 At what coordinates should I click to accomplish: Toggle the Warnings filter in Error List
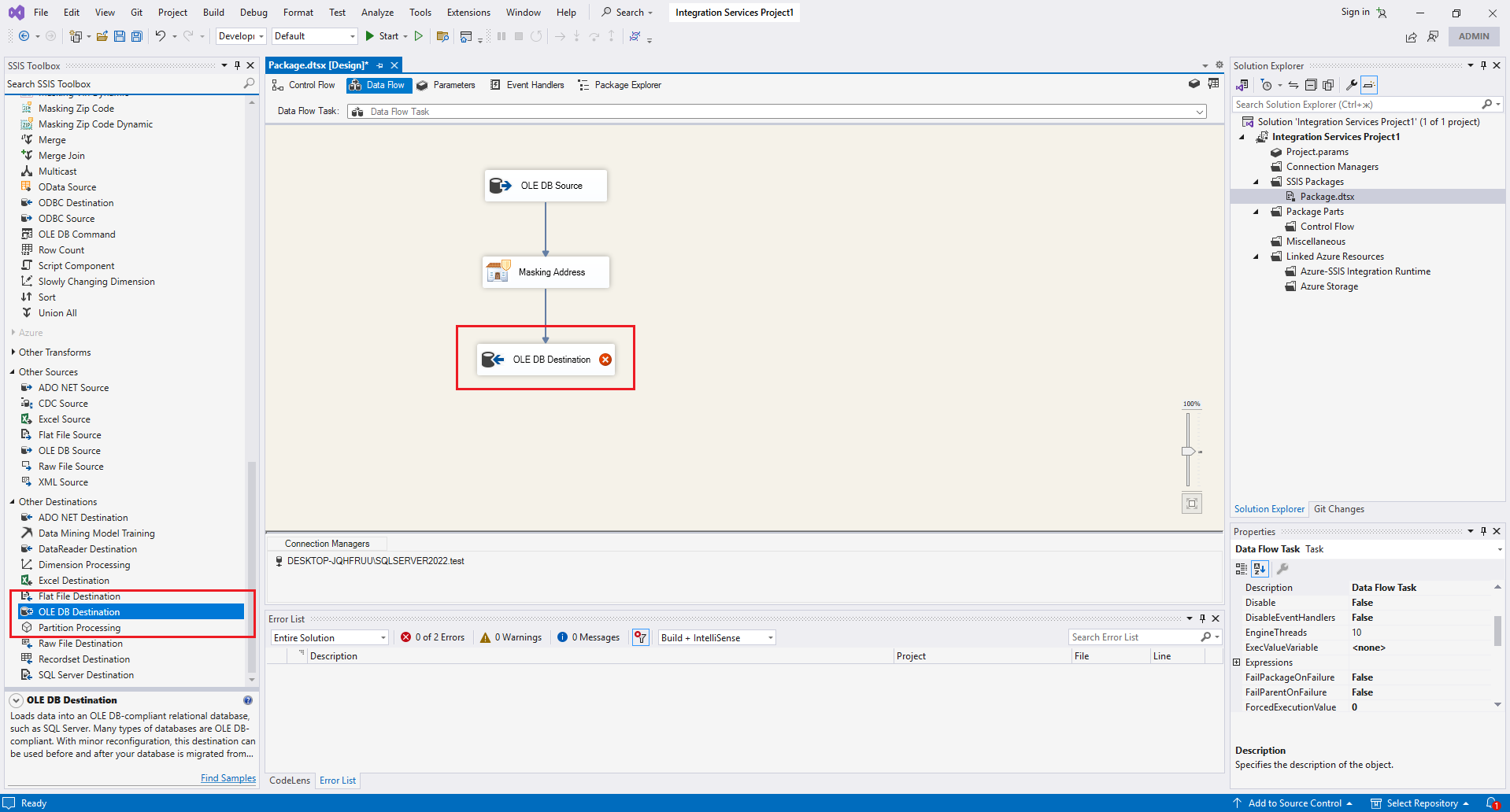[511, 637]
